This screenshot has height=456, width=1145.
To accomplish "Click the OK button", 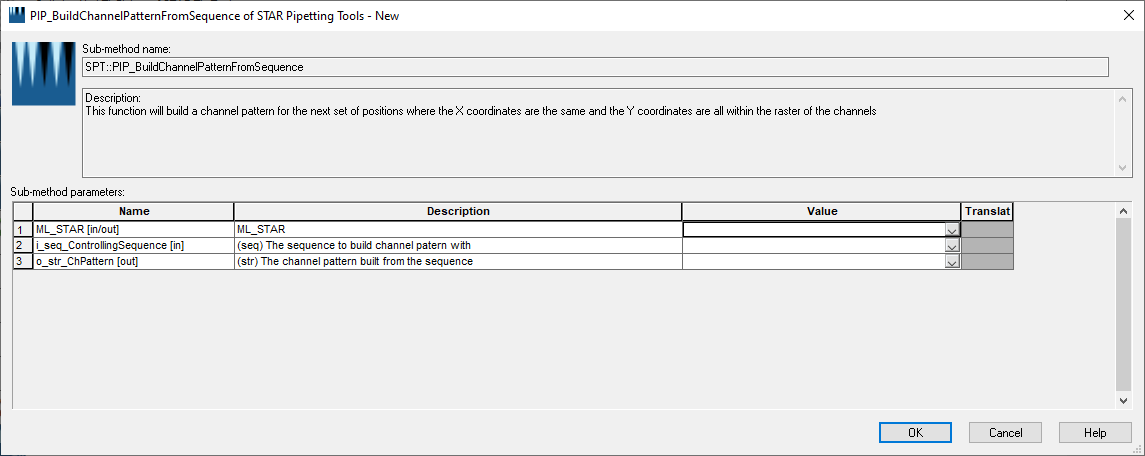I will pyautogui.click(x=915, y=433).
